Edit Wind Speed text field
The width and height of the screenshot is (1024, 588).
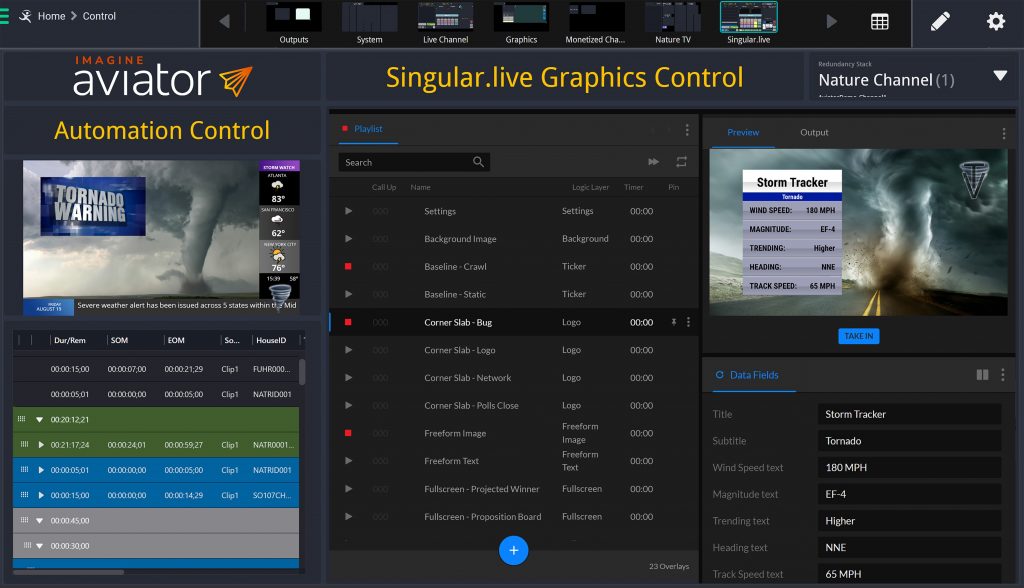909,468
